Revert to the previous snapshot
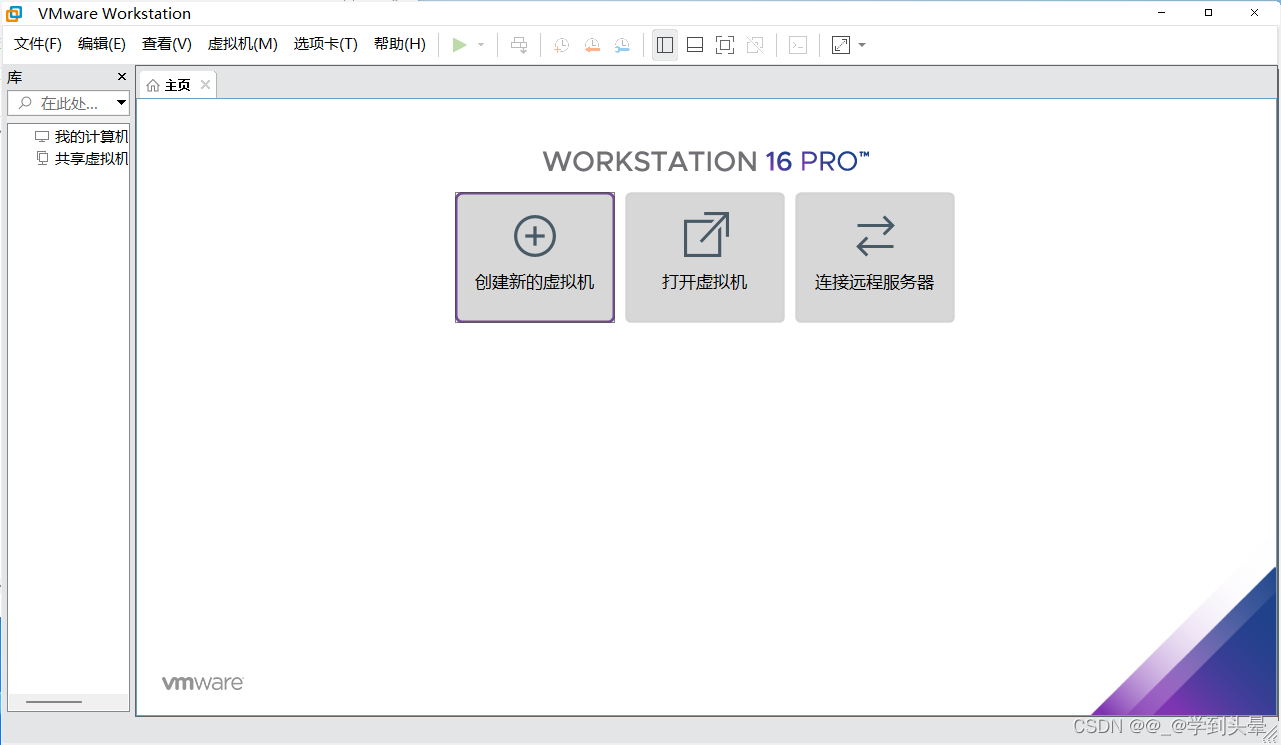This screenshot has width=1281, height=745. pyautogui.click(x=591, y=45)
